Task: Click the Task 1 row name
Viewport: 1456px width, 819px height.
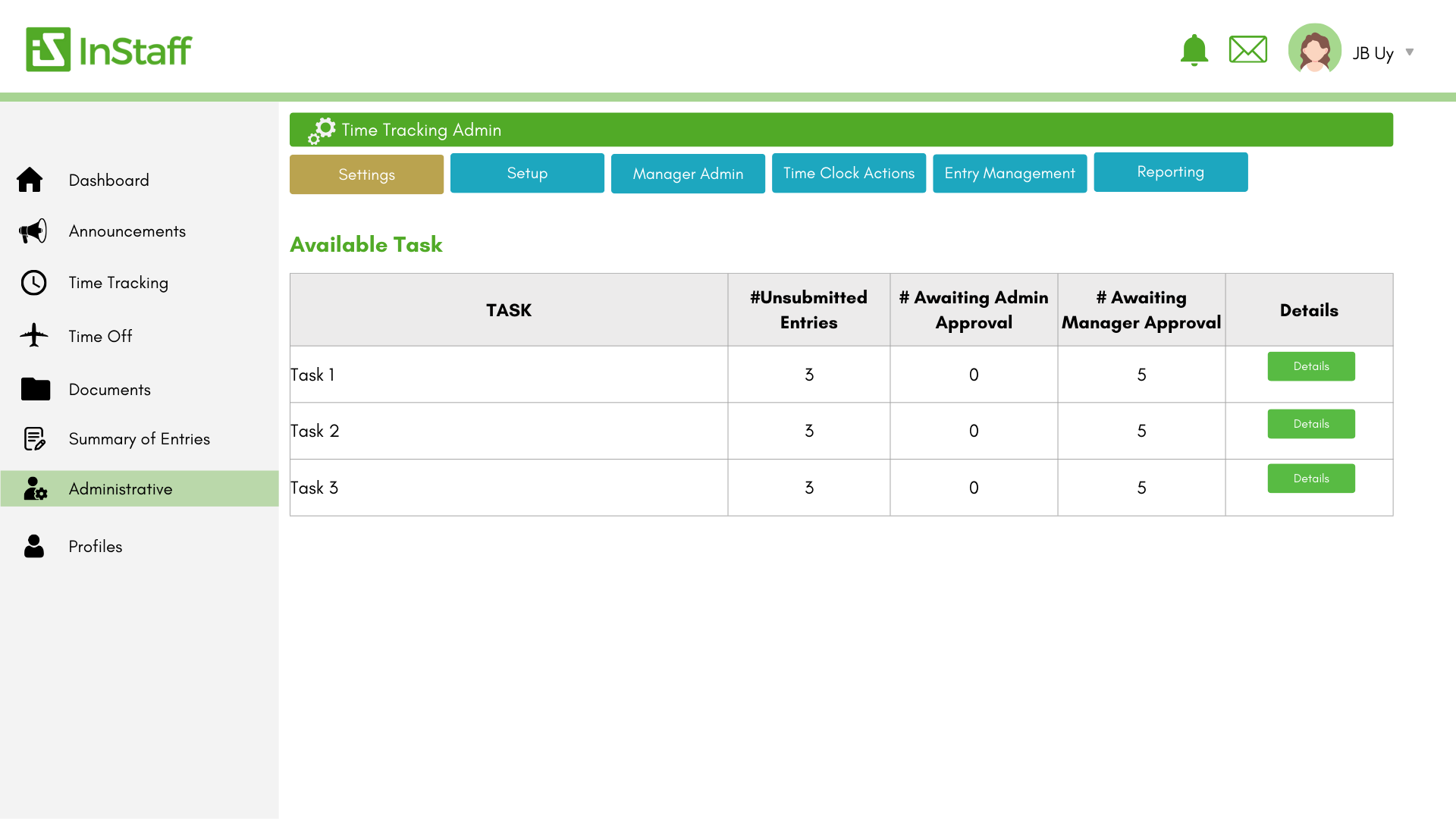Action: [x=312, y=375]
